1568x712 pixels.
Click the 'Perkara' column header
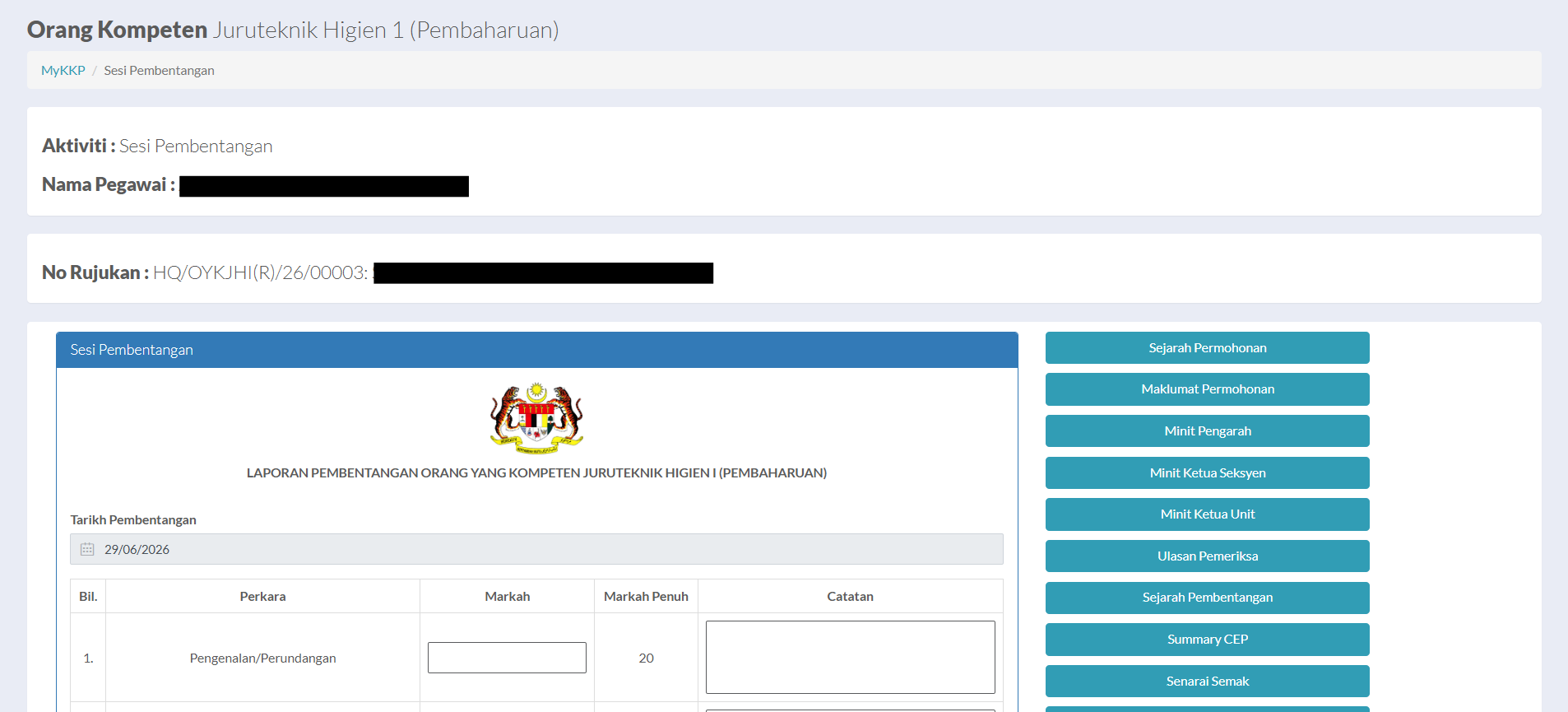262,597
